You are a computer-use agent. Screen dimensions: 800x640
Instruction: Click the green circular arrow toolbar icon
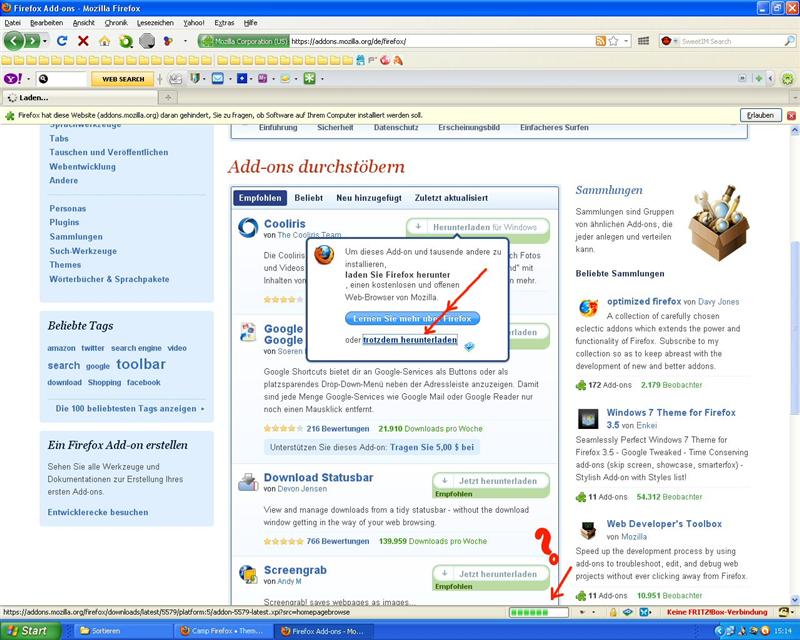pyautogui.click(x=126, y=41)
